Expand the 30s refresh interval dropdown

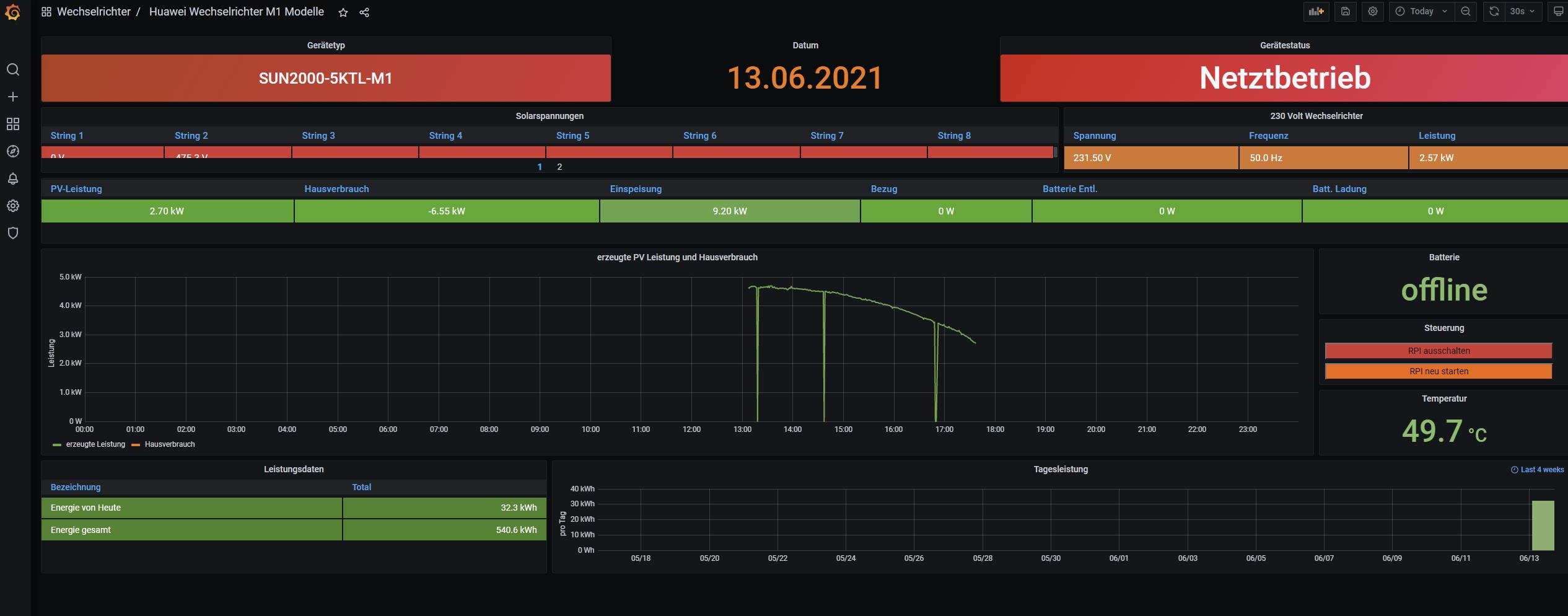1522,11
